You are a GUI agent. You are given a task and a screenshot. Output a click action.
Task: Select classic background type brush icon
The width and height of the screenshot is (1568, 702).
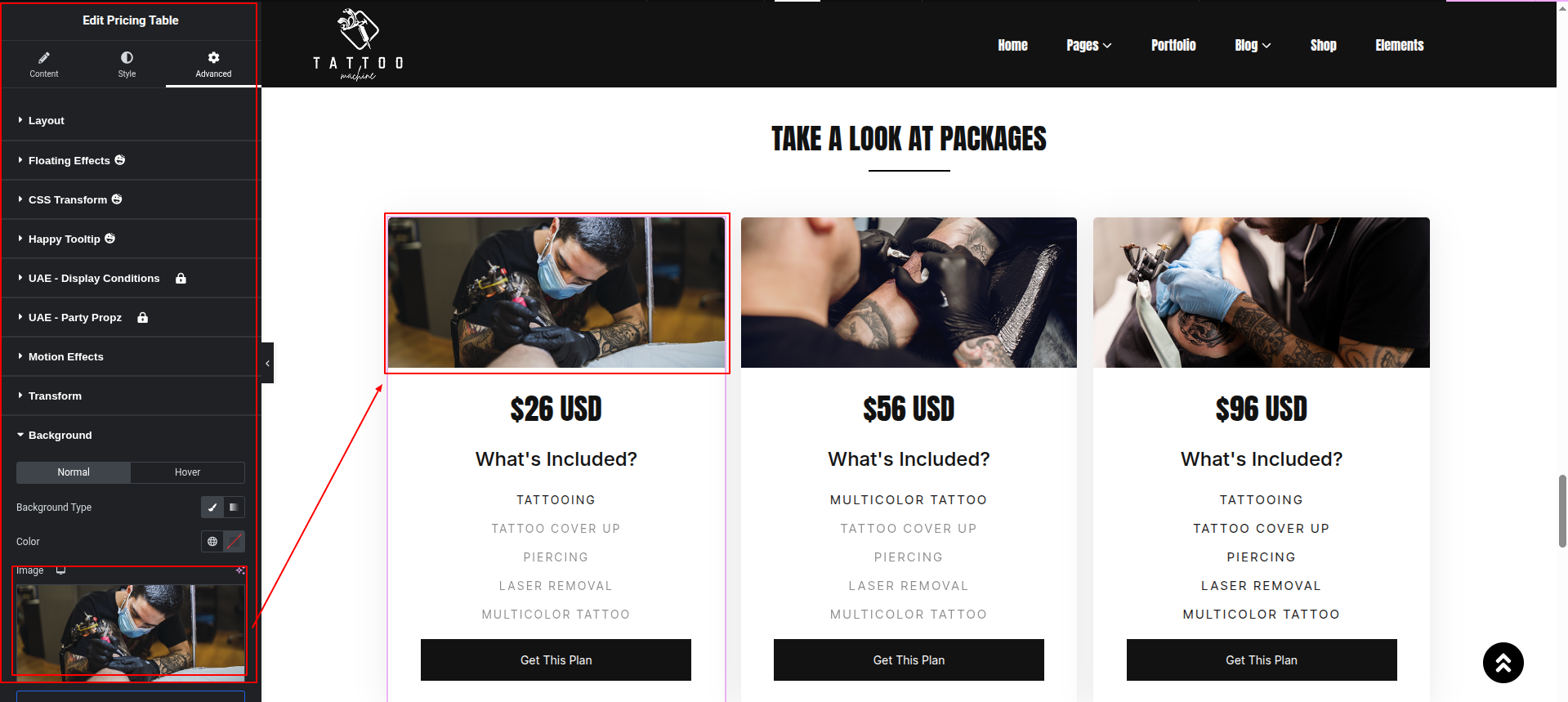pyautogui.click(x=212, y=507)
